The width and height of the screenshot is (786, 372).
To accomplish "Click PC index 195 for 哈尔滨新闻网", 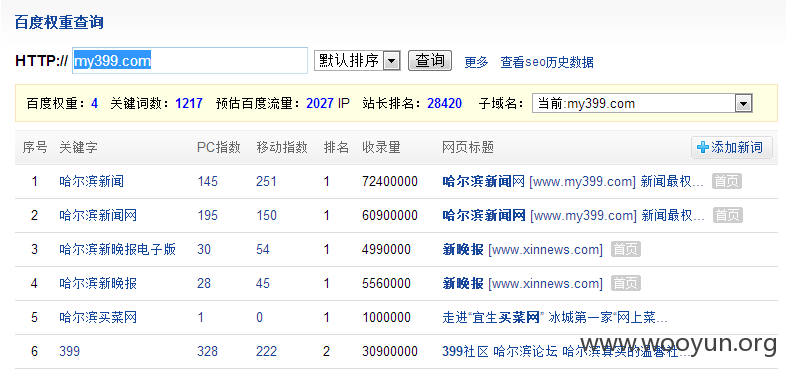I will coord(207,216).
